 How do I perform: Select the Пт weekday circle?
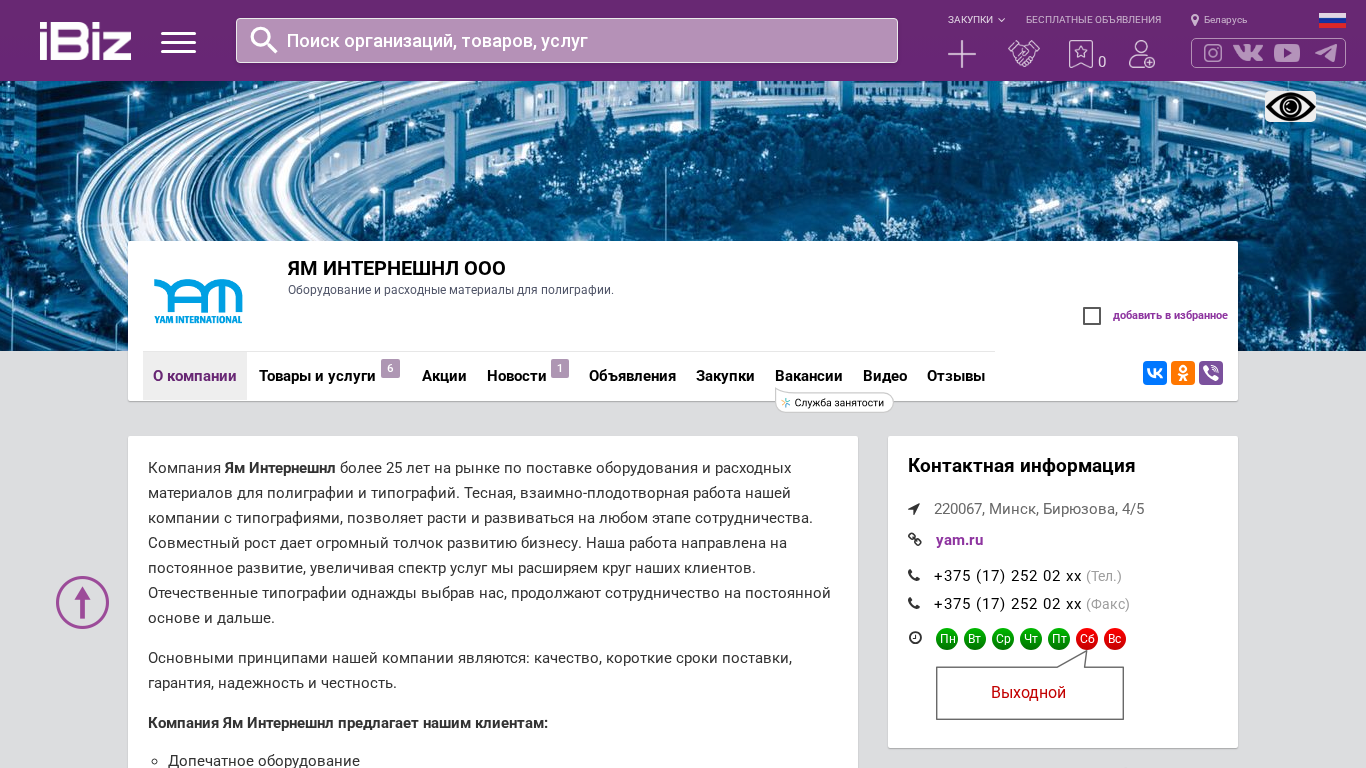click(x=1059, y=639)
